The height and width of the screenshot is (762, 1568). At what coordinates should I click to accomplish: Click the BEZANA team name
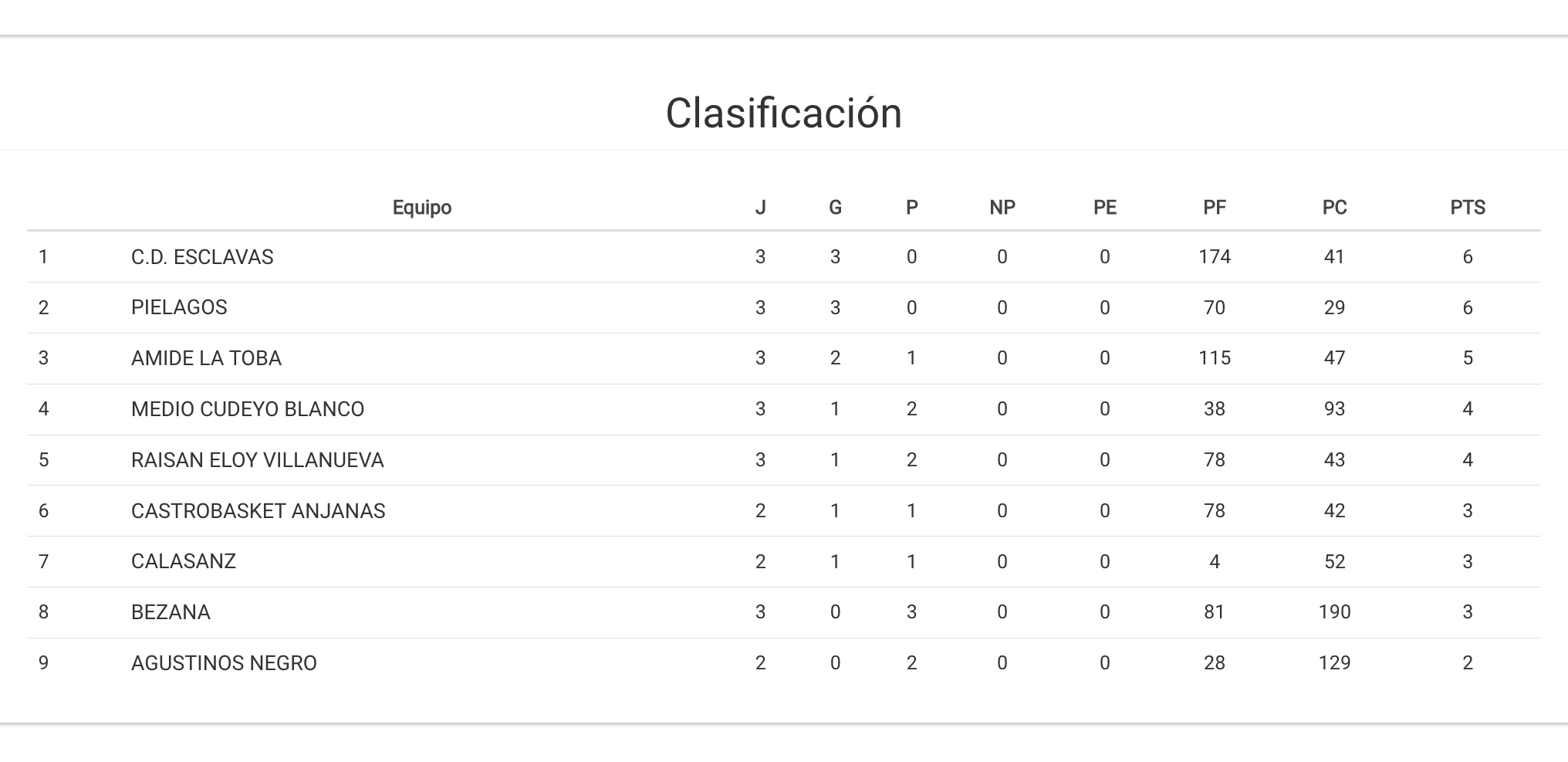(x=171, y=612)
